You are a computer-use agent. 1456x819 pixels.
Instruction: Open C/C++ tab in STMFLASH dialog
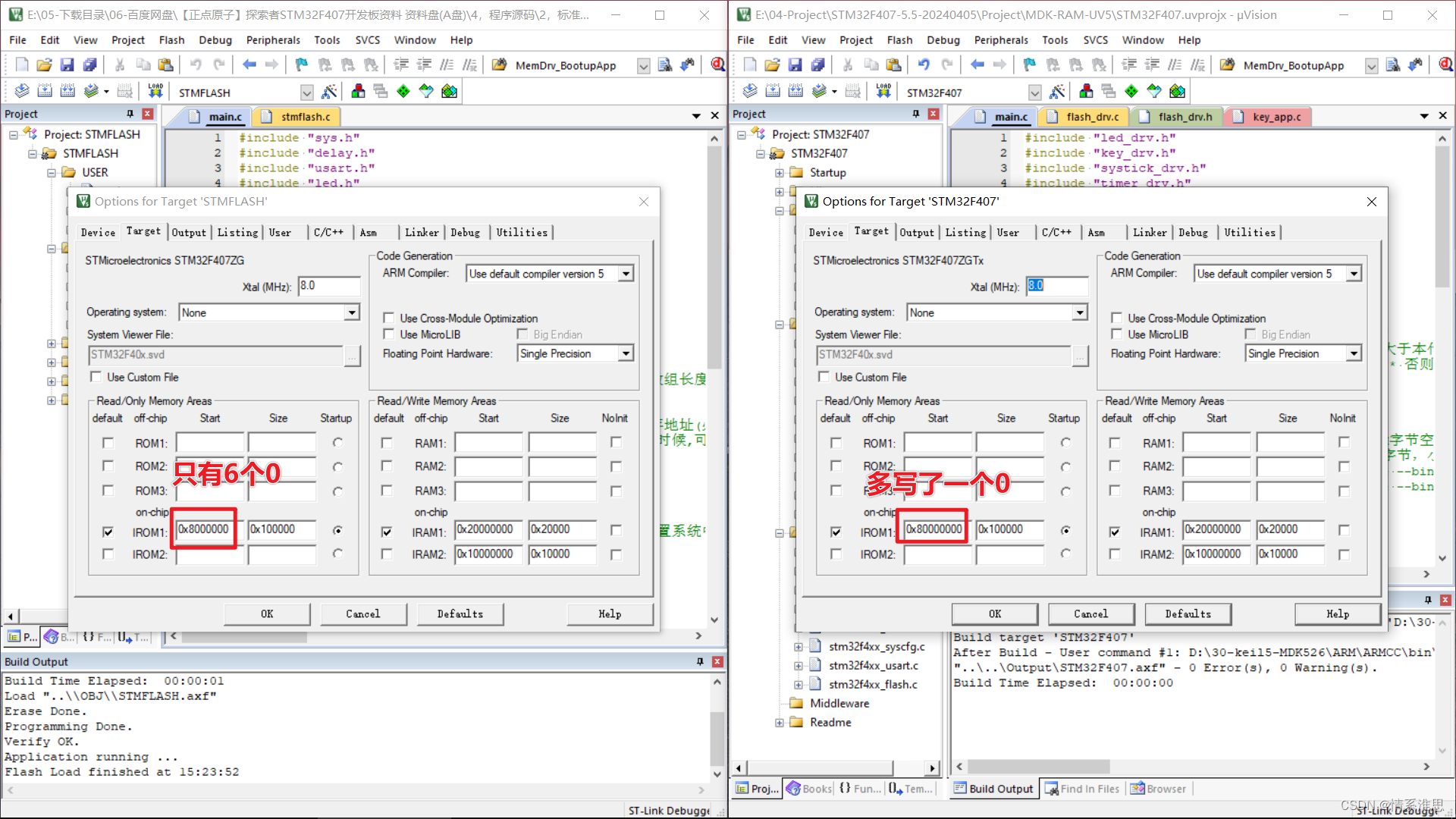[328, 232]
